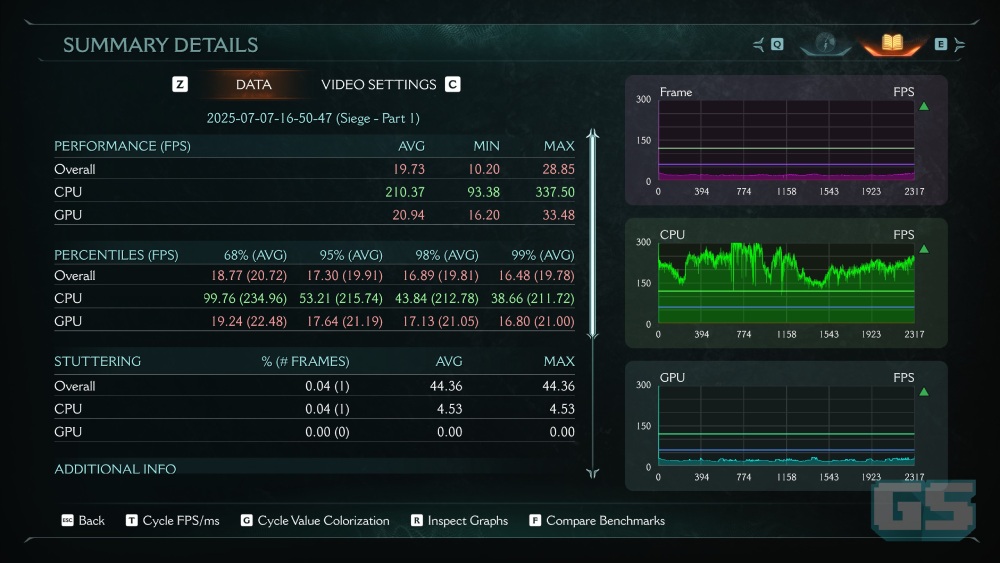Click the green triangle on Frame graph
The height and width of the screenshot is (563, 1000).
coord(923,106)
